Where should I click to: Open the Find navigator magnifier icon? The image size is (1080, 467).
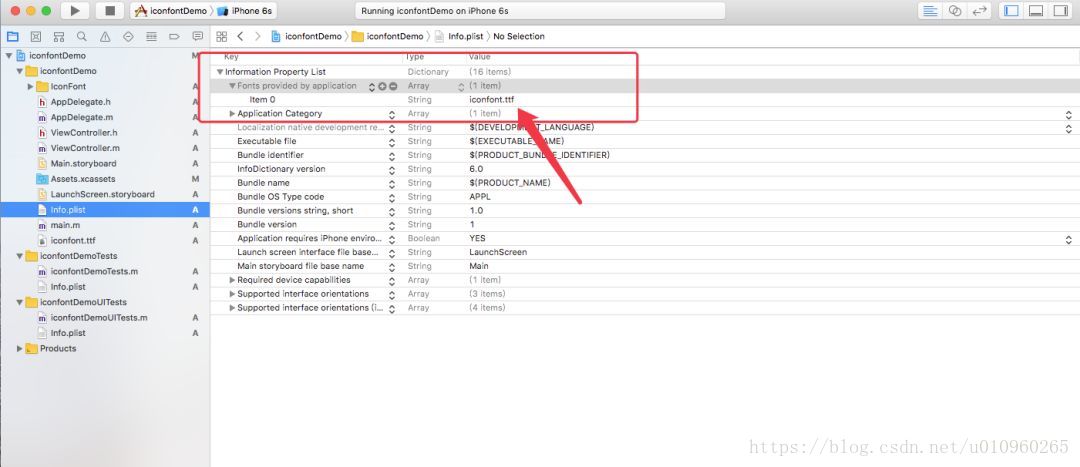coord(82,37)
